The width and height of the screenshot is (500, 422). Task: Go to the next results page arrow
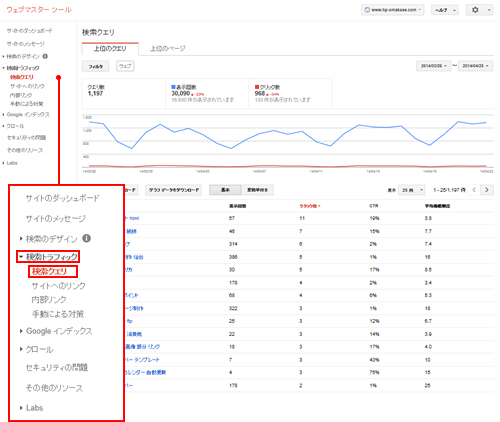(x=487, y=190)
